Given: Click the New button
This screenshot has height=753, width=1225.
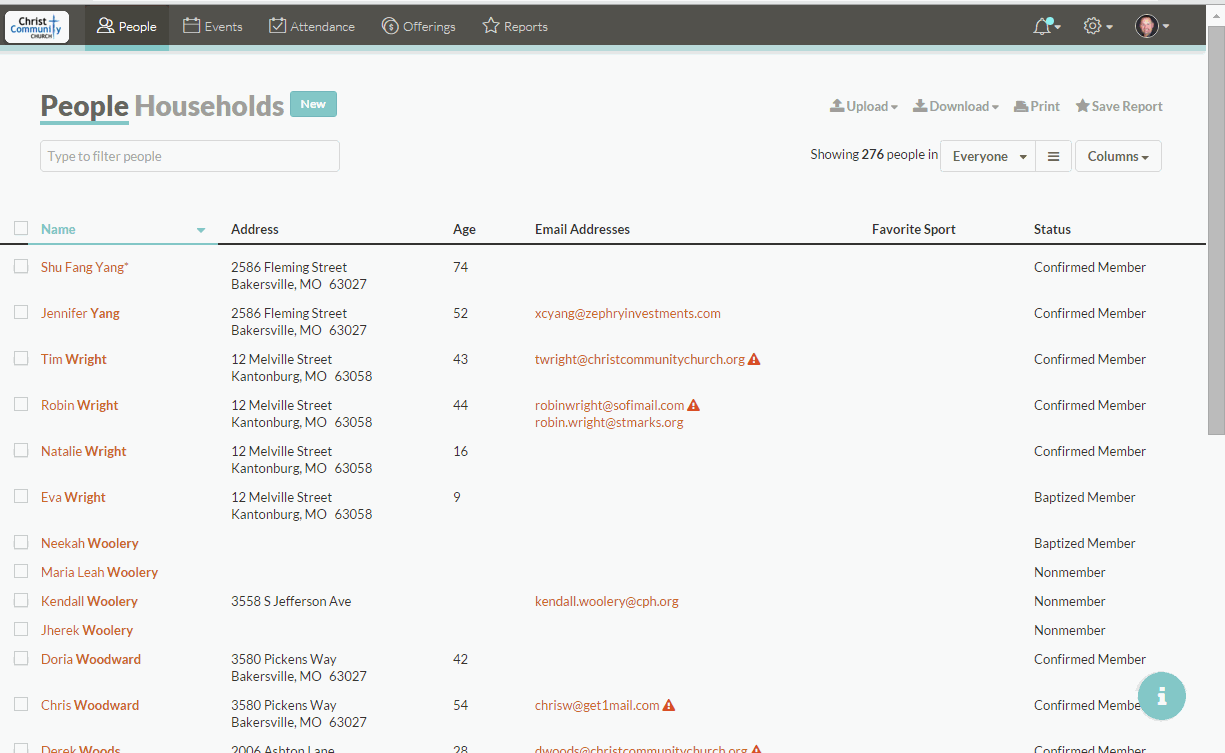Looking at the screenshot, I should point(313,103).
